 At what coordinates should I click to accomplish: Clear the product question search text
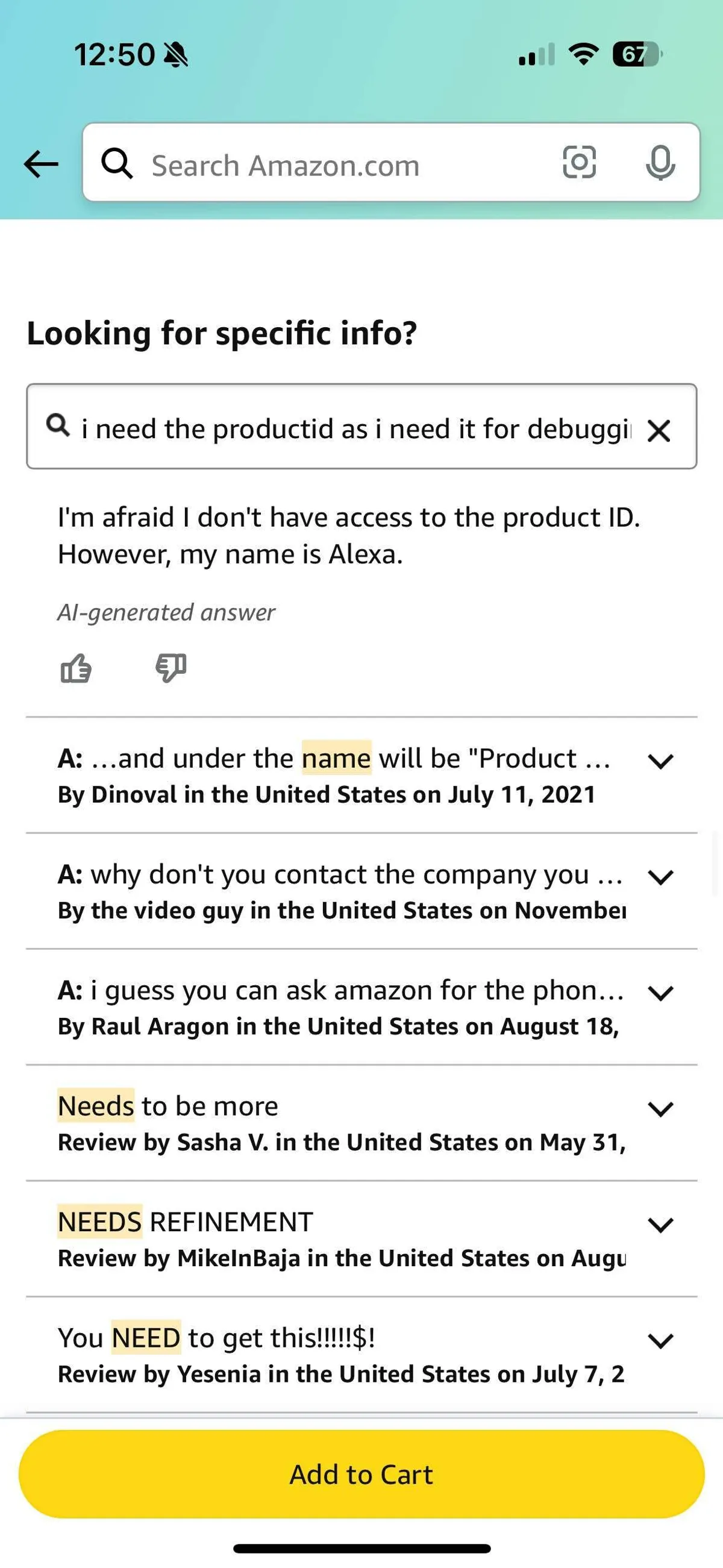point(659,431)
